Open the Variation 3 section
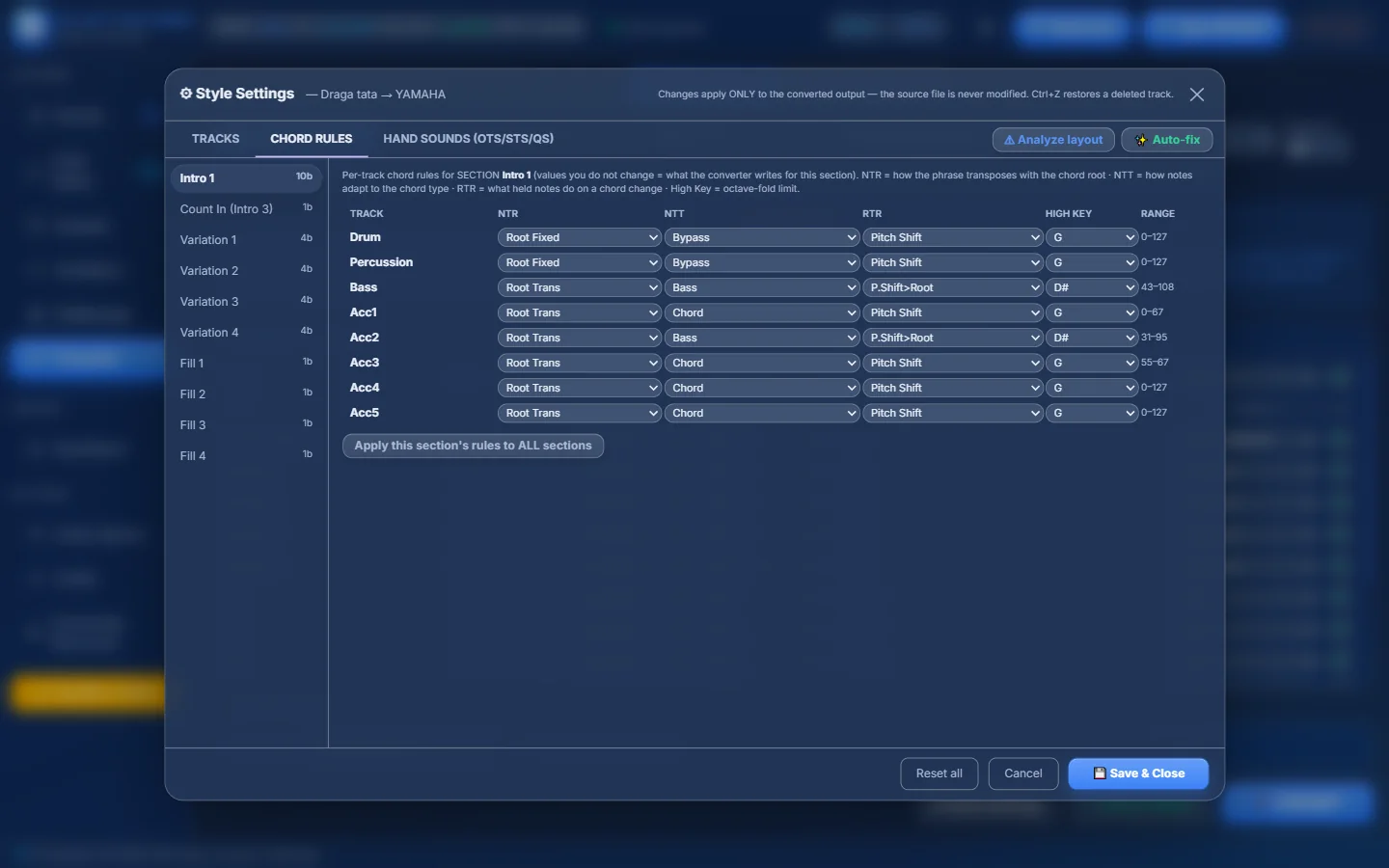 coord(246,301)
